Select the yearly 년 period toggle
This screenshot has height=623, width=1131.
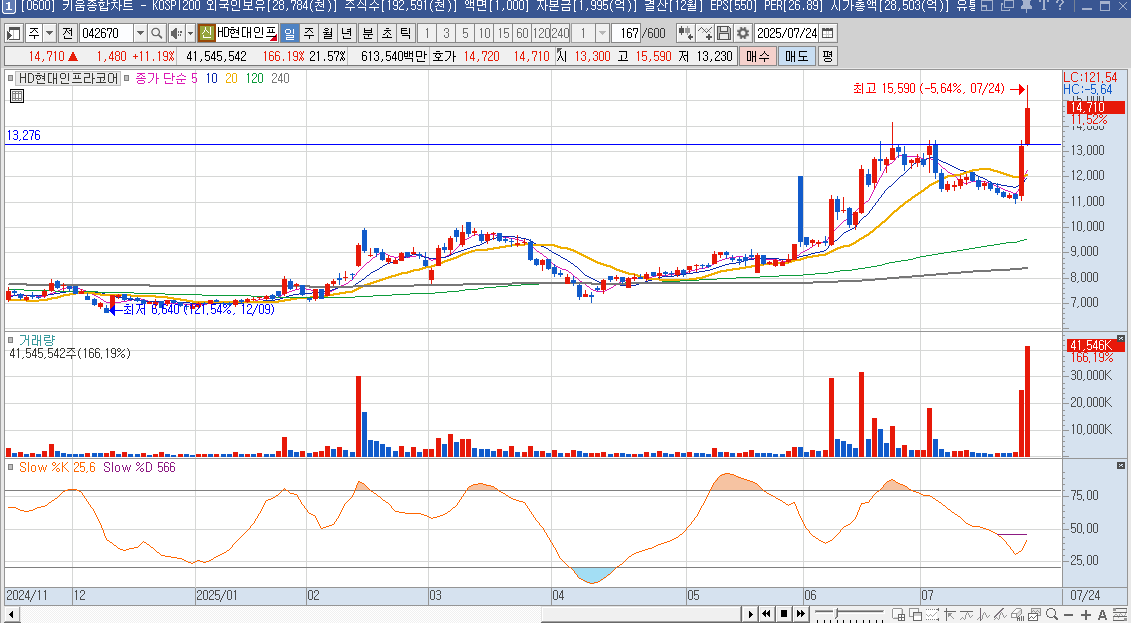pos(347,33)
